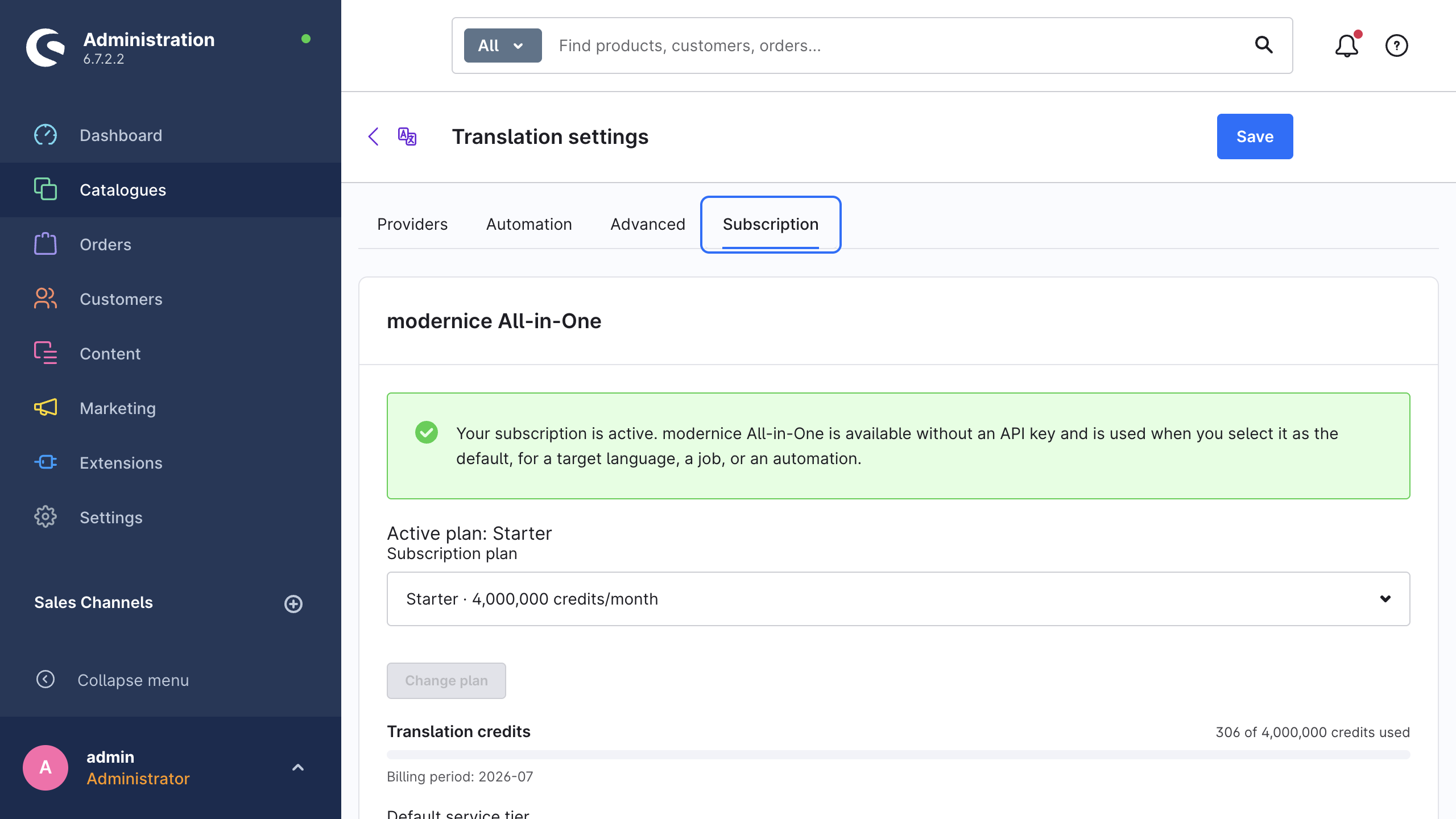Screen dimensions: 1456x819
Task: Open Customers menu item
Action: tap(171, 299)
